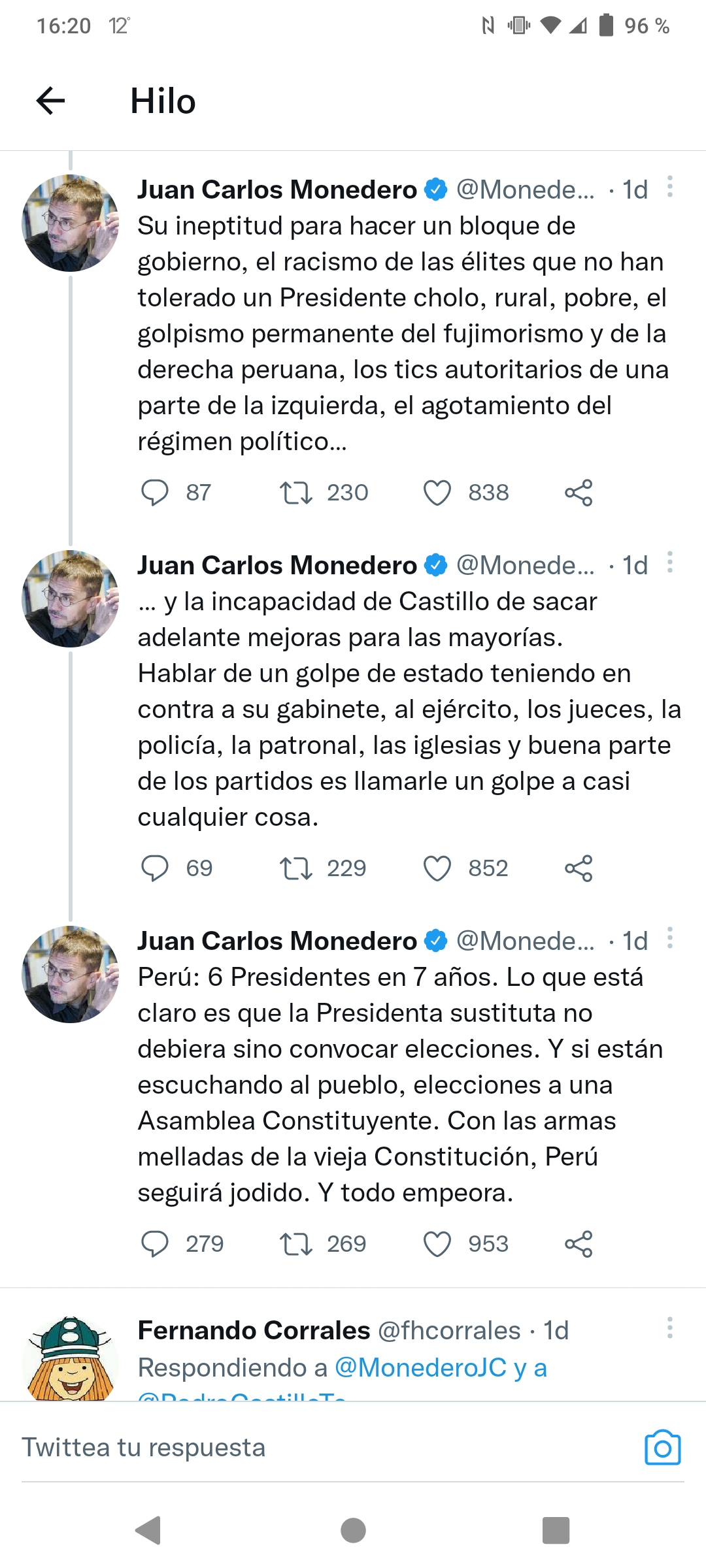The width and height of the screenshot is (706, 1568).
Task: Tap the back arrow in header
Action: coord(50,101)
